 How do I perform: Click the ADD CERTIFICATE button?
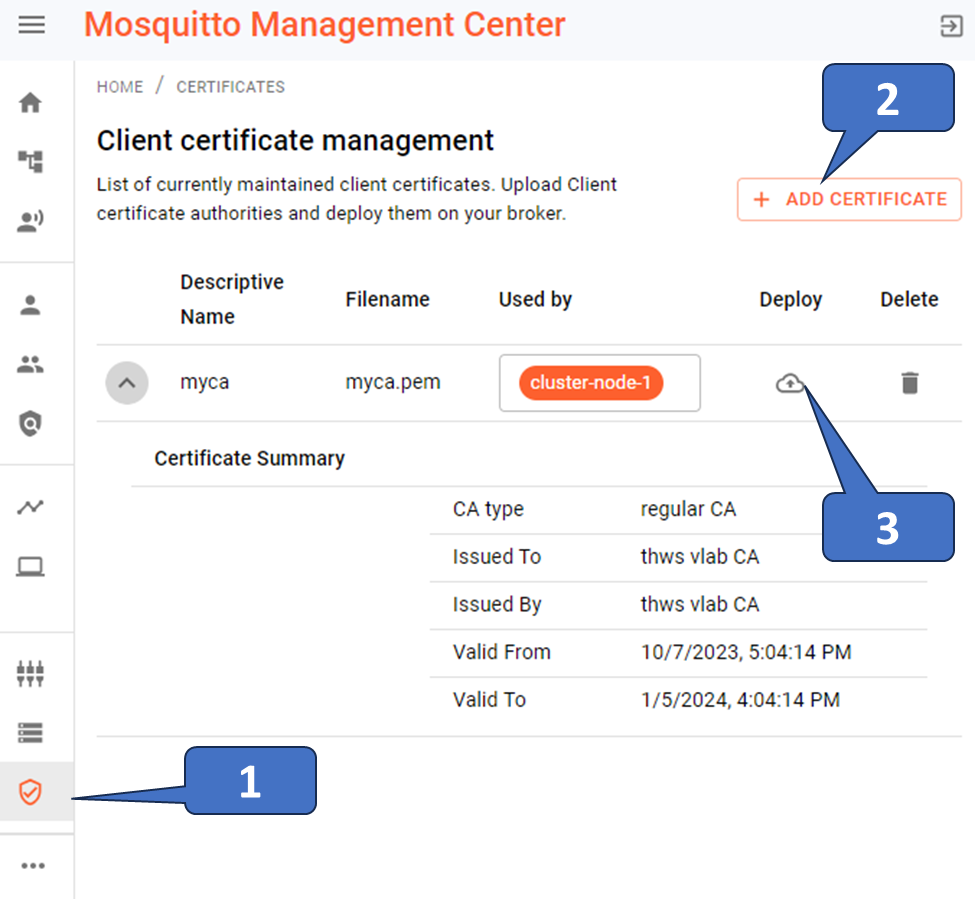click(x=849, y=199)
